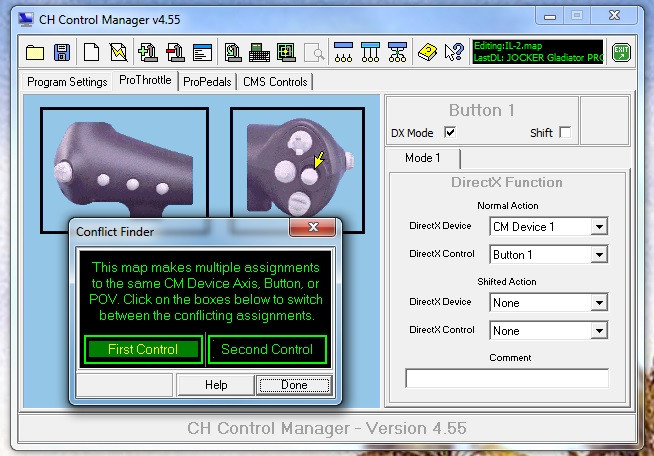Viewport: 654px width, 456px height.
Task: Expand Normal Action DirectX Control dropdown showing Button 1
Action: click(599, 254)
